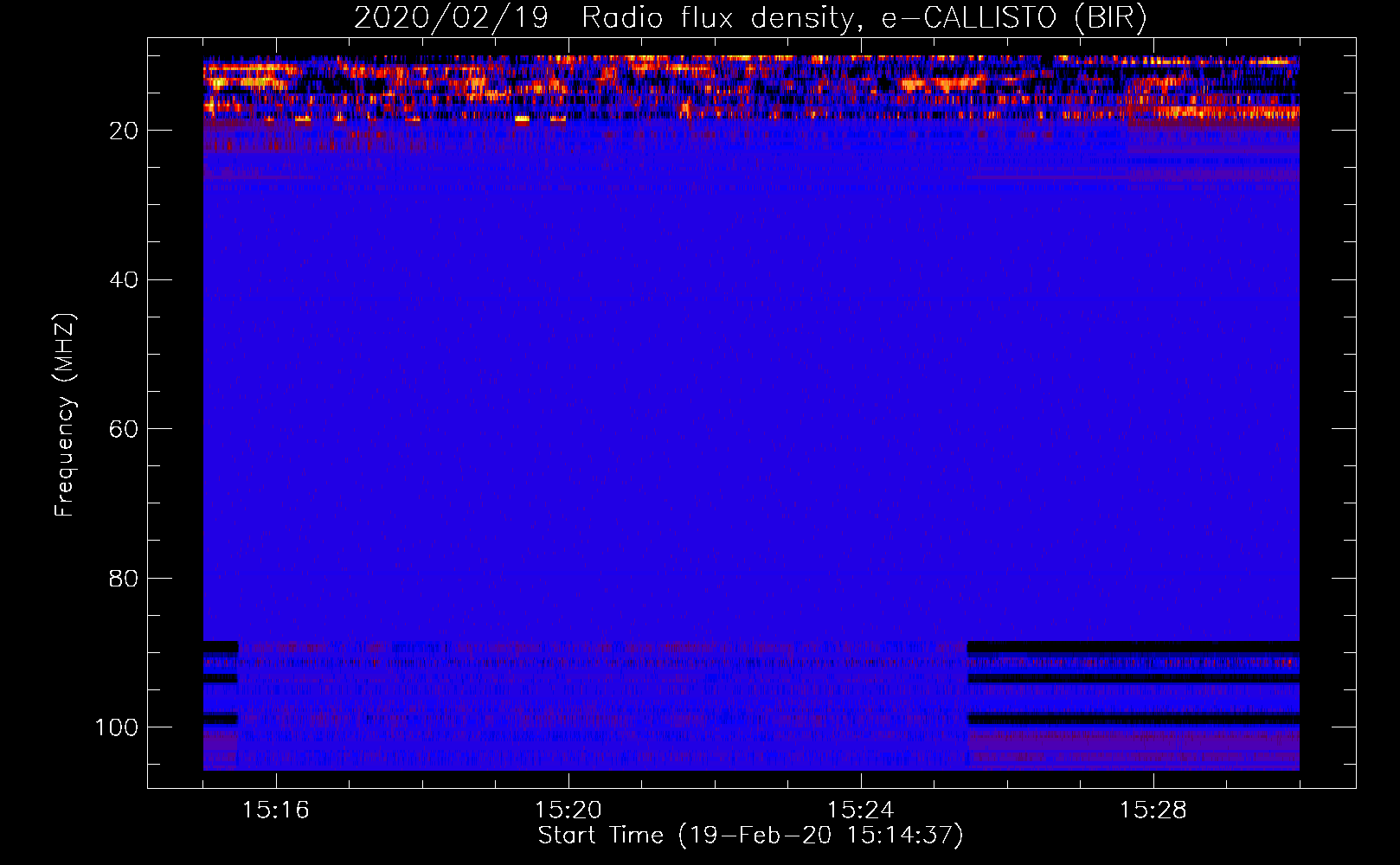Click the 15:16 time tick label

[x=276, y=811]
